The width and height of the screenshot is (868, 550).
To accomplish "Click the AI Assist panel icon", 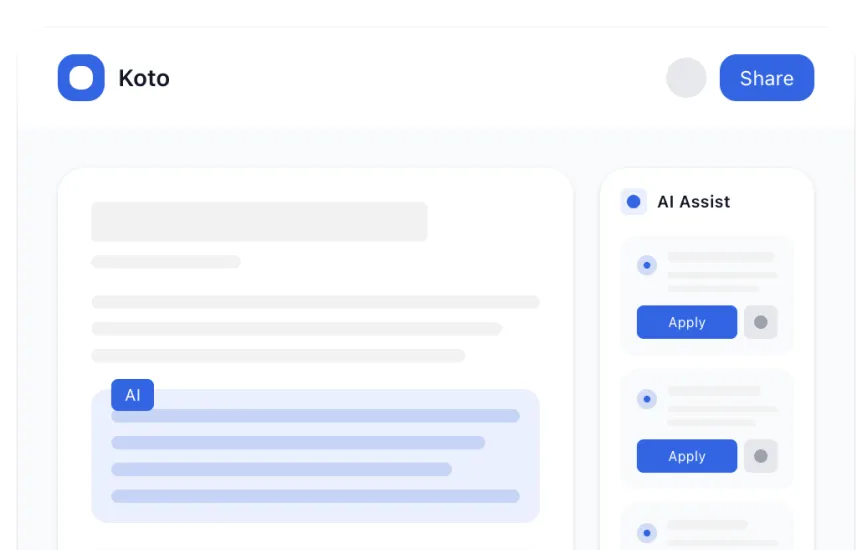I will click(633, 202).
